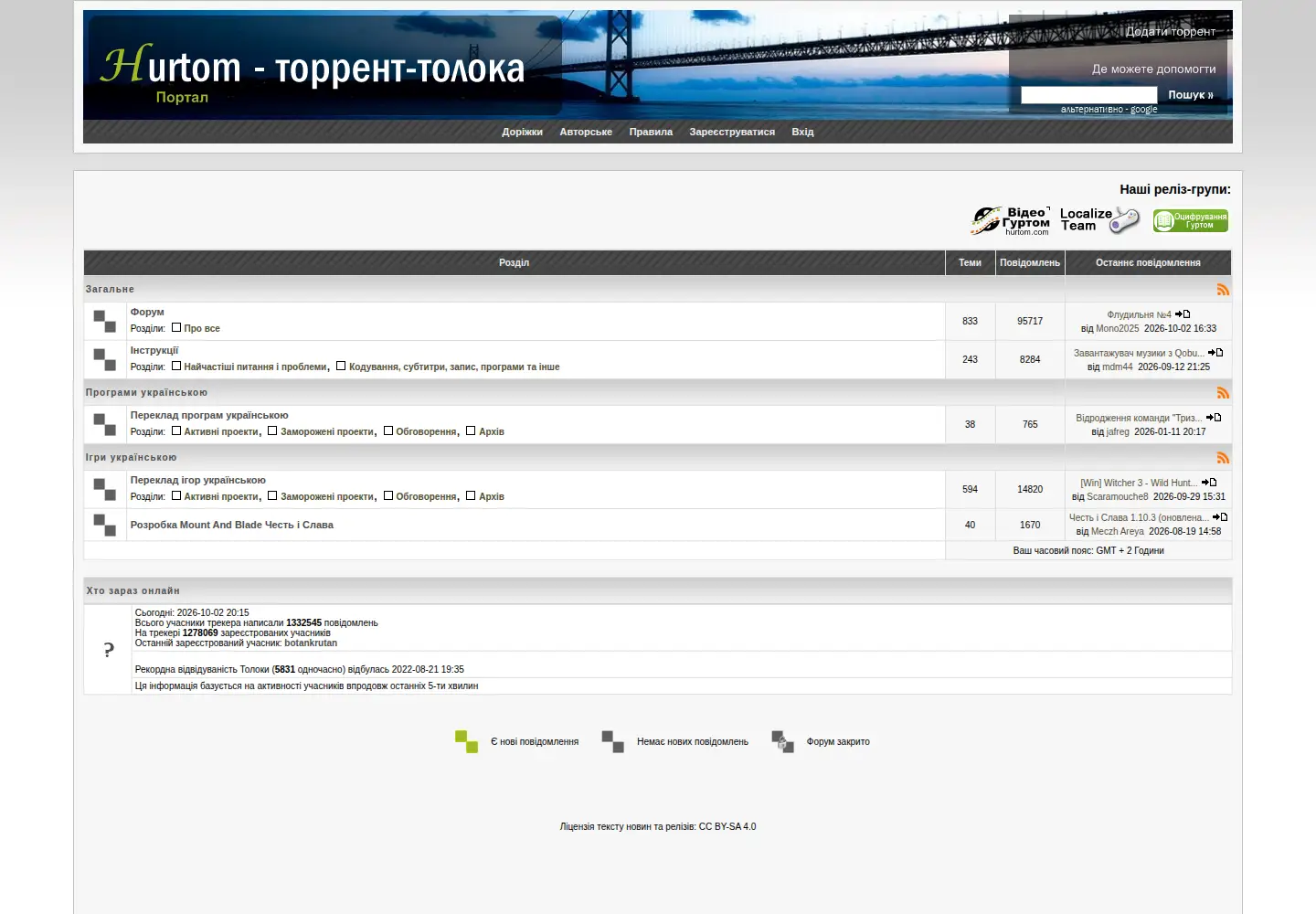Open Найчастіші питання і проблеми subforum
The image size is (1316, 914).
pyautogui.click(x=255, y=367)
